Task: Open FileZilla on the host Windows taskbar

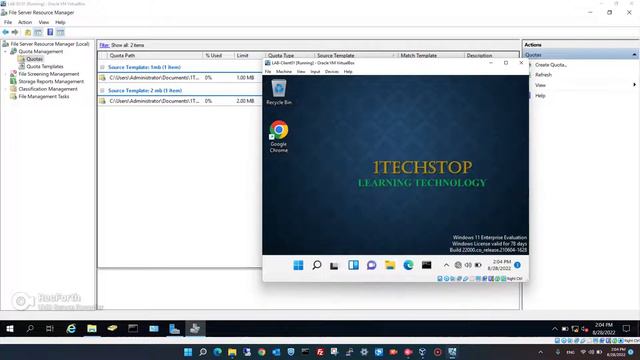Action: (x=320, y=352)
